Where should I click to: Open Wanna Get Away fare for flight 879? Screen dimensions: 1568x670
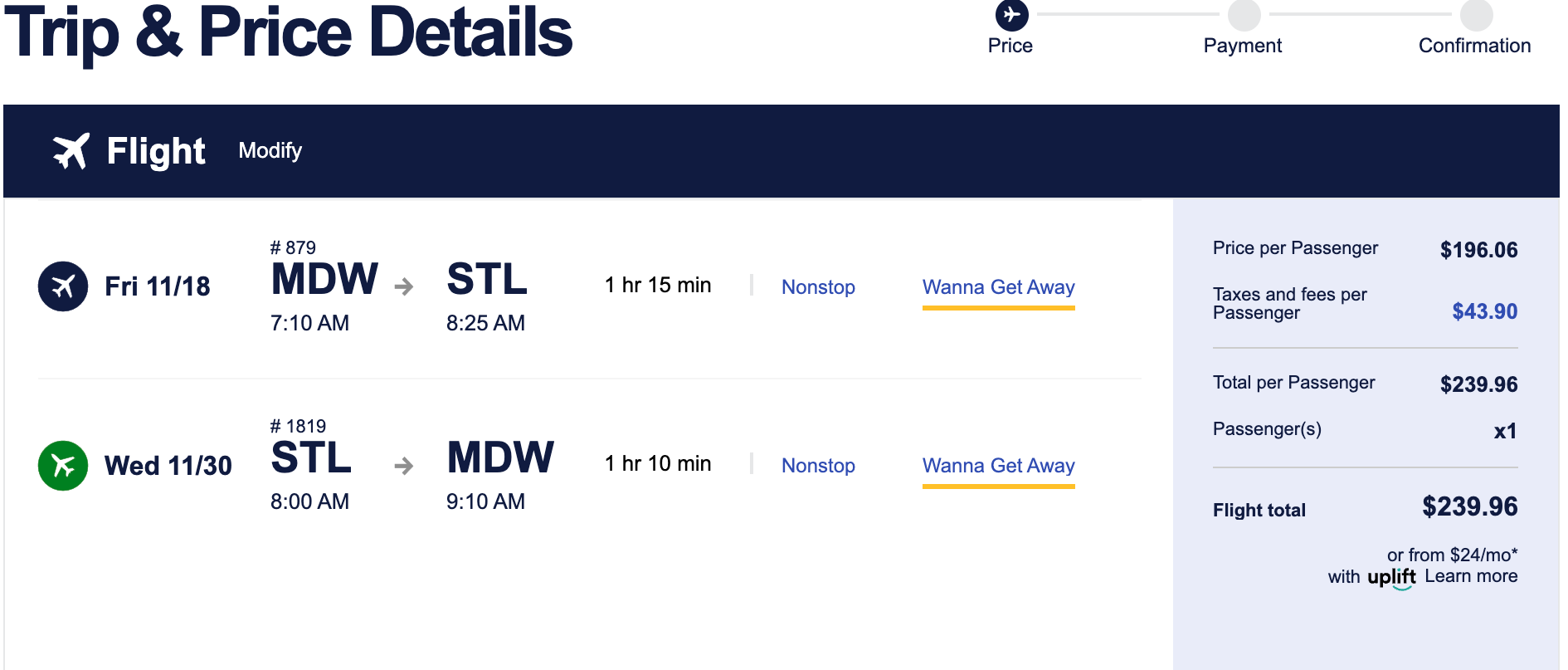[998, 287]
